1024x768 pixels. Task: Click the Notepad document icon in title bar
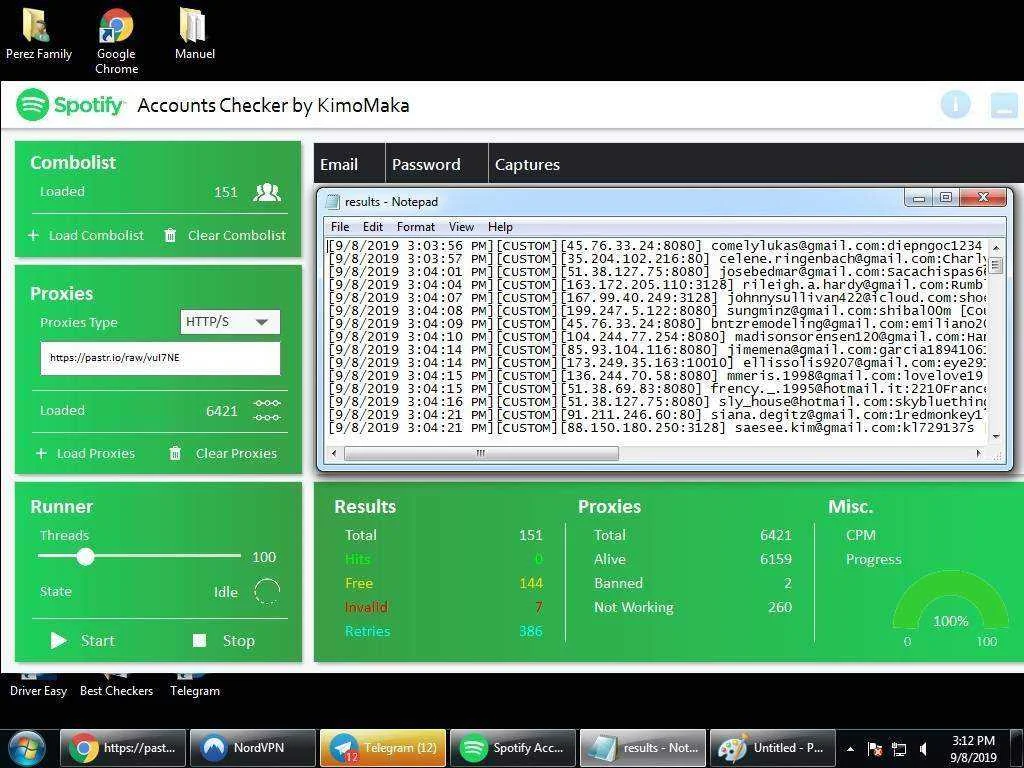point(332,202)
